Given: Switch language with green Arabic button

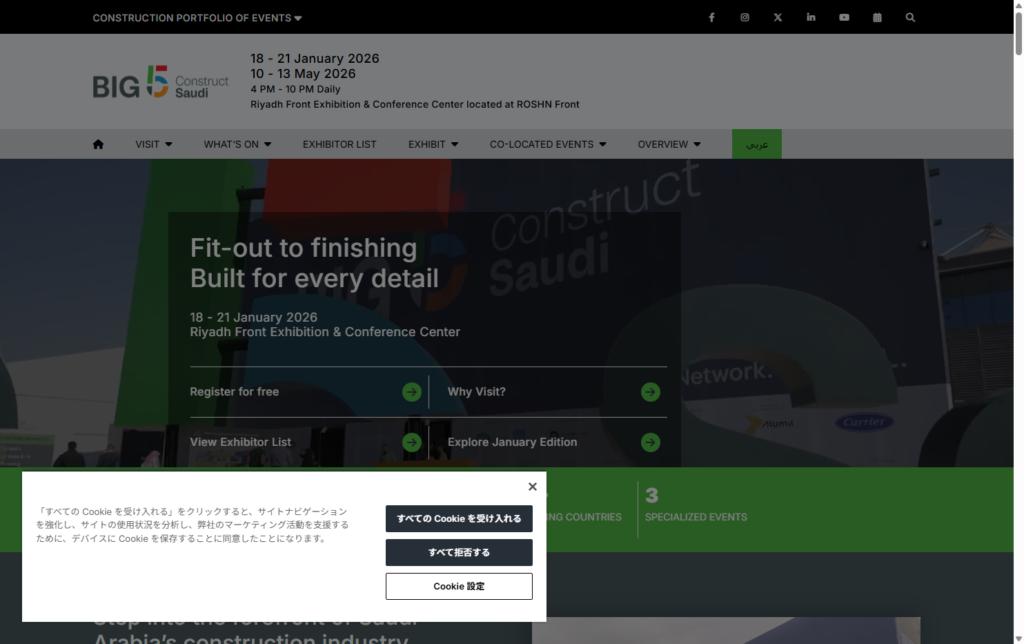Looking at the screenshot, I should 757,144.
